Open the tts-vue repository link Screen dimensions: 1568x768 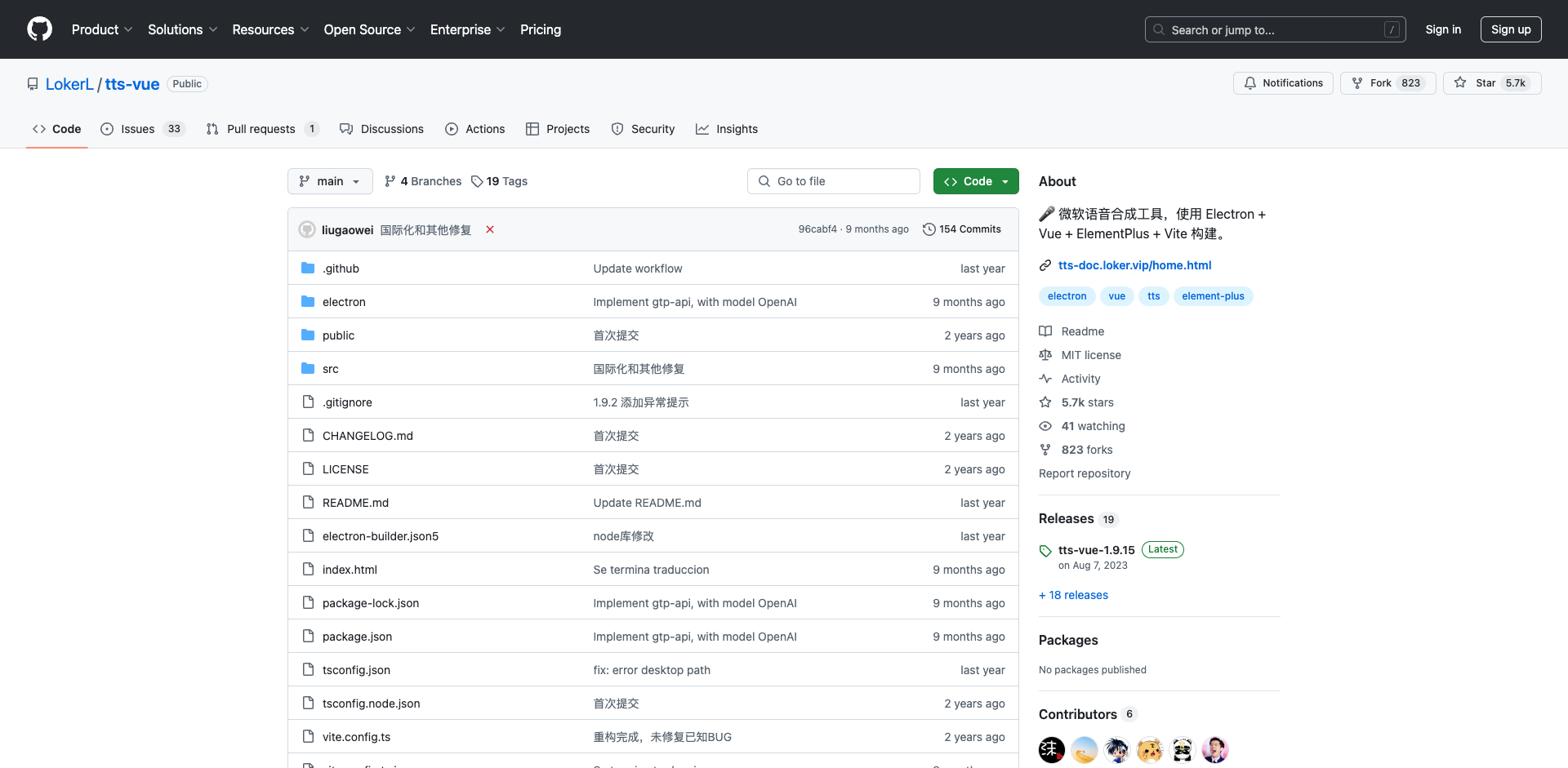(132, 84)
